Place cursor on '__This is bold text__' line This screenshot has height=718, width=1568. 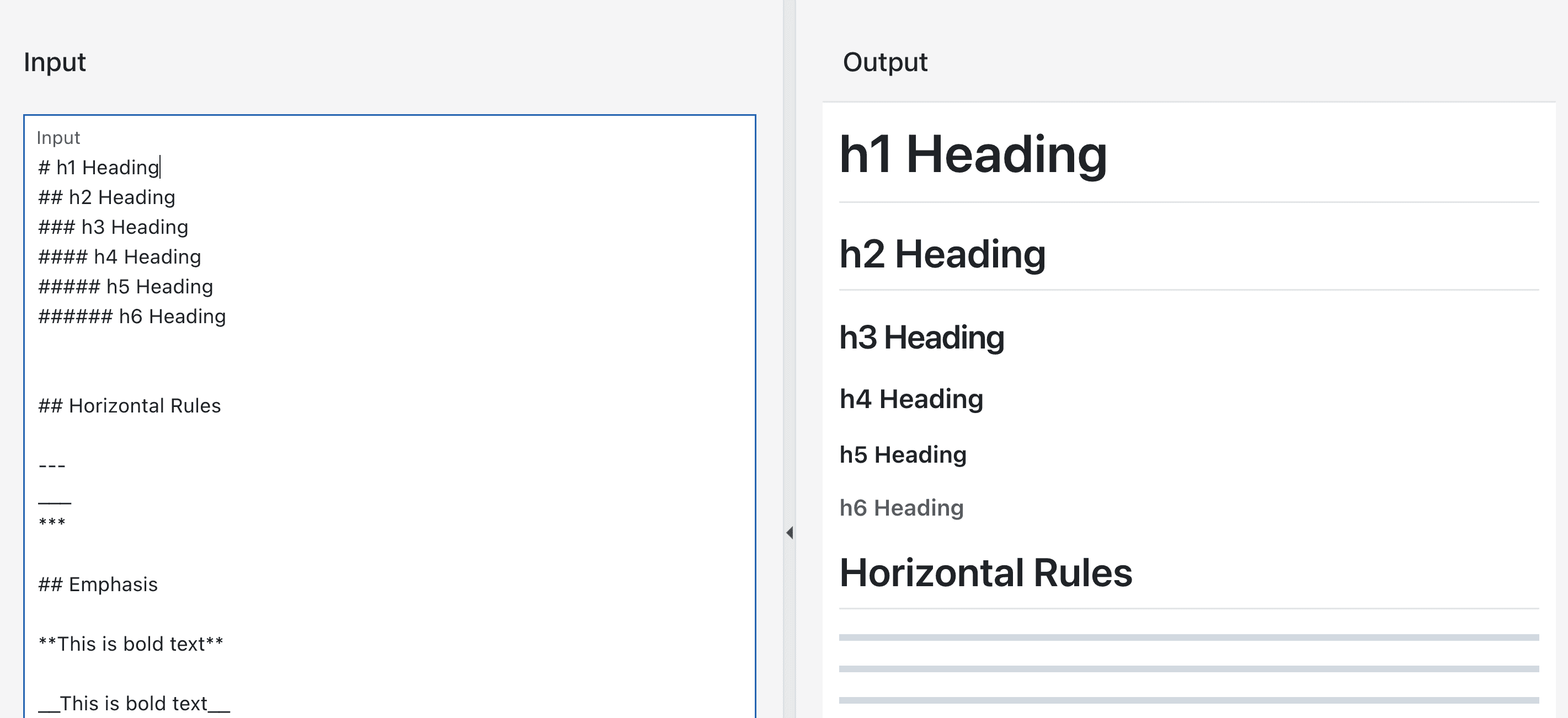click(x=134, y=703)
